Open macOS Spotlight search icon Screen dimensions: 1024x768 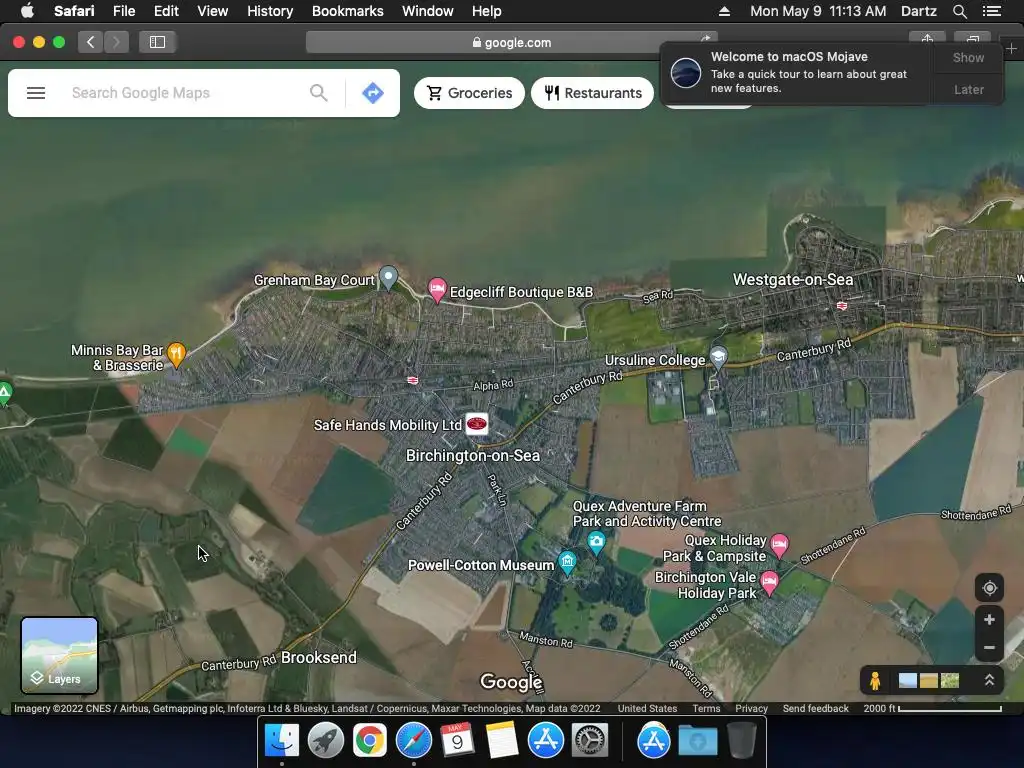pyautogui.click(x=959, y=11)
